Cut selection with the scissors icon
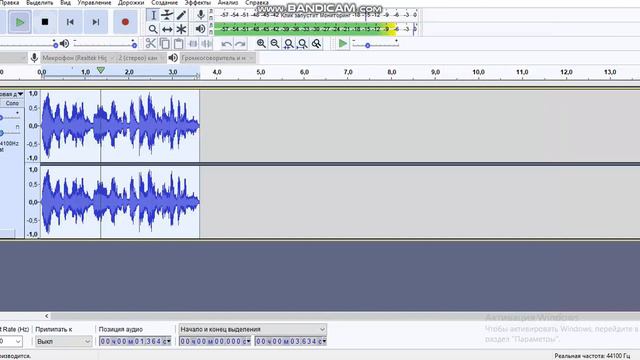 [151, 43]
